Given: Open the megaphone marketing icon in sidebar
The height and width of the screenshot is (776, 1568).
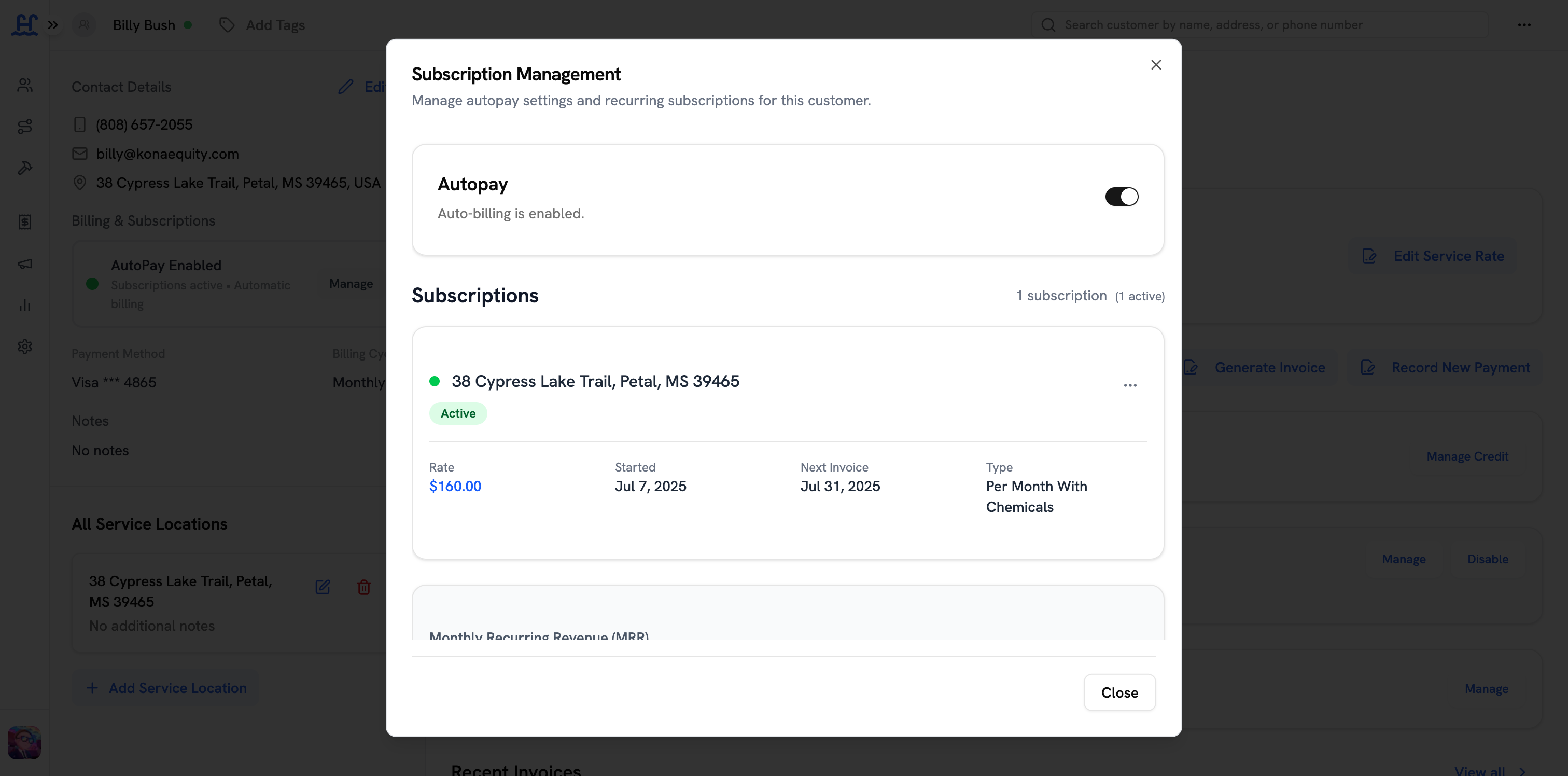Looking at the screenshot, I should pyautogui.click(x=25, y=263).
